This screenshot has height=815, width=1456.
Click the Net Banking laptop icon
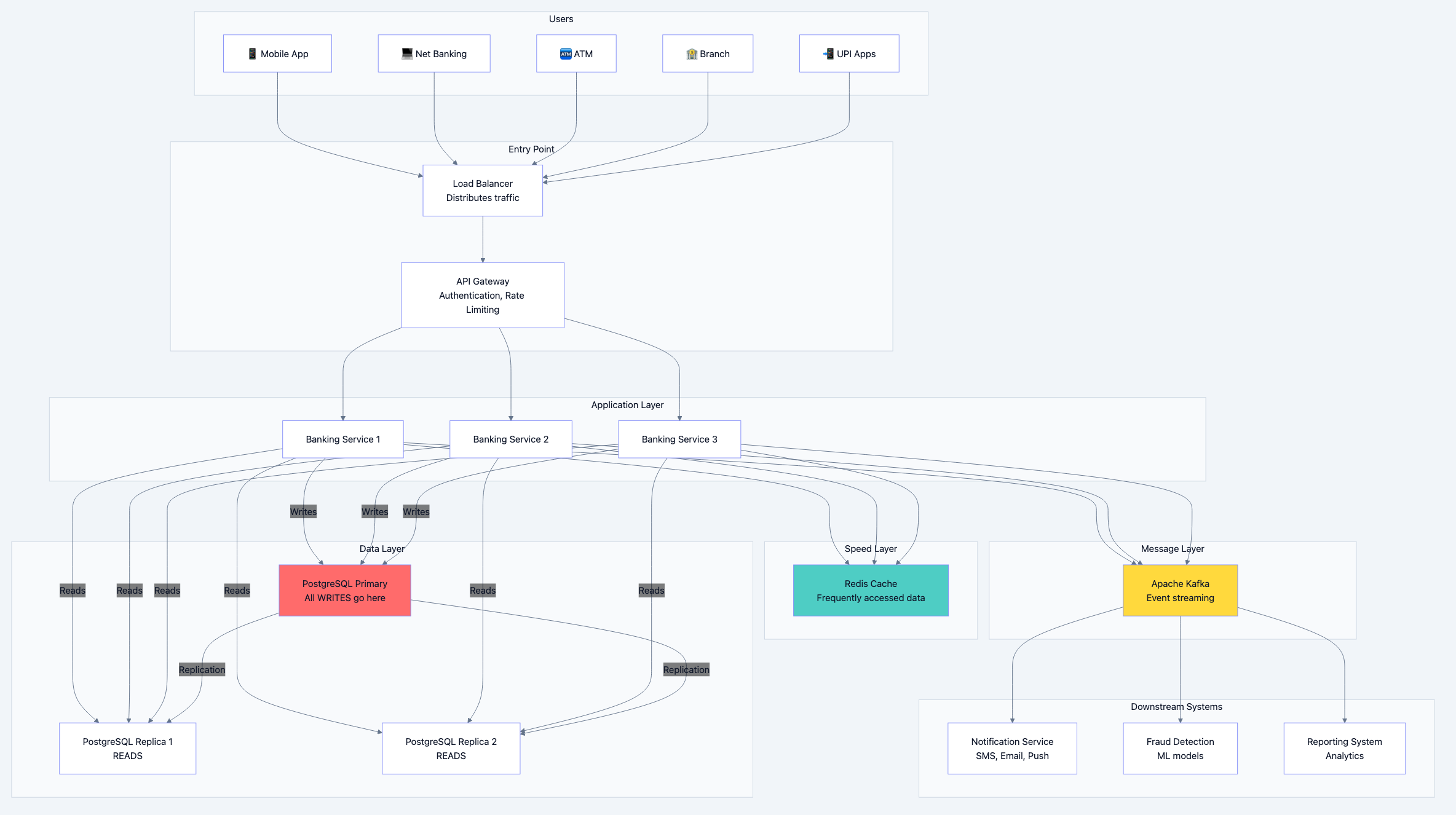406,53
